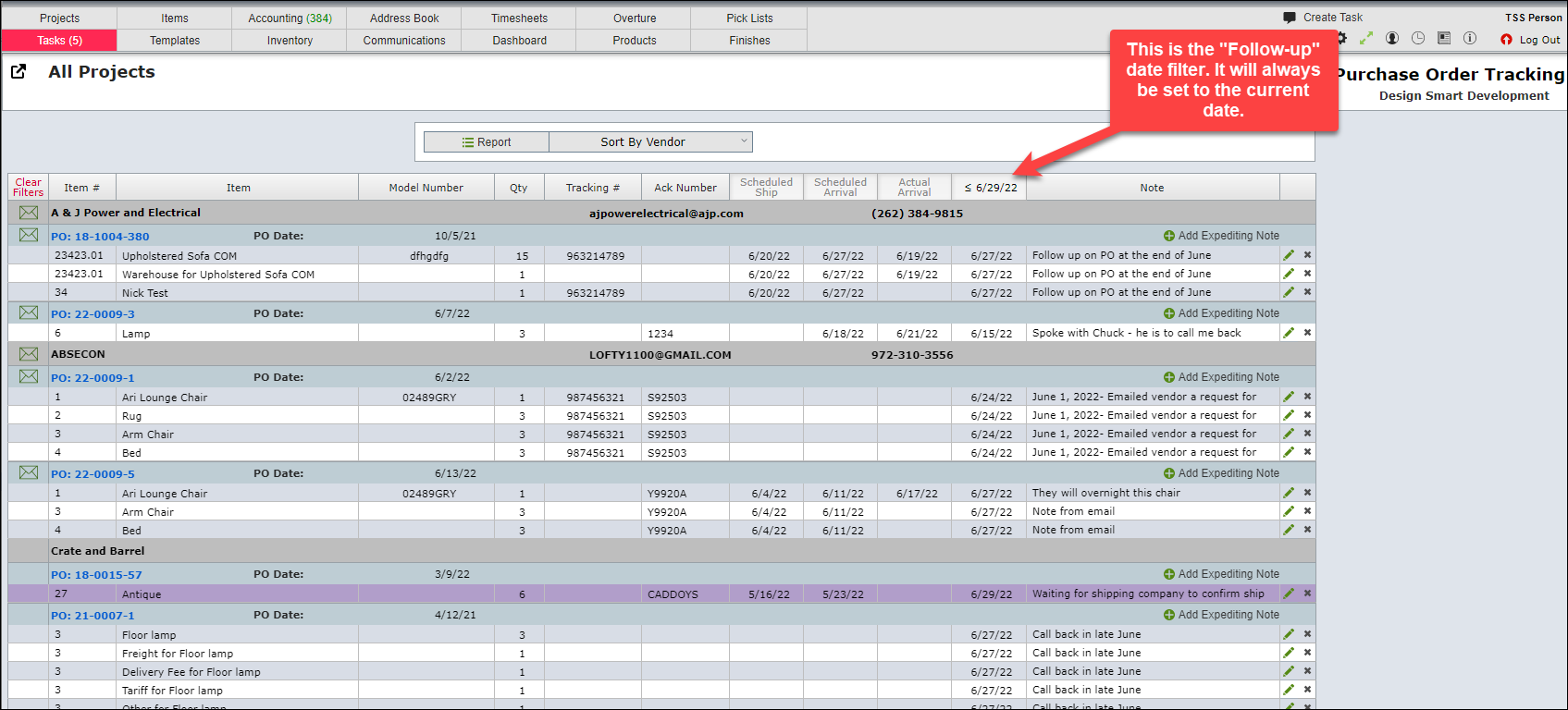This screenshot has width=1568, height=710.
Task: Toggle the green full-screen expand arrows icon
Action: (1366, 39)
